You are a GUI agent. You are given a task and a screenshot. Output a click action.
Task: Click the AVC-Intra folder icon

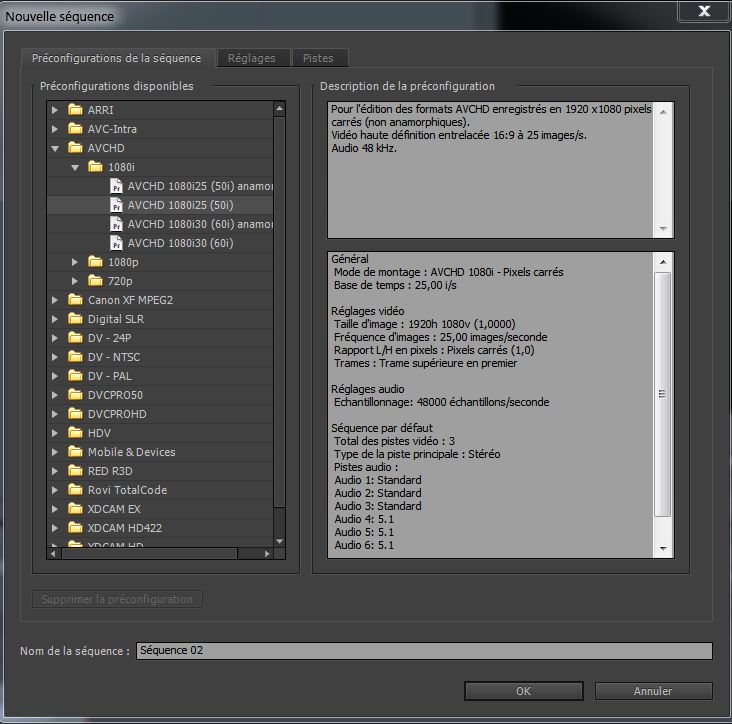[75, 128]
